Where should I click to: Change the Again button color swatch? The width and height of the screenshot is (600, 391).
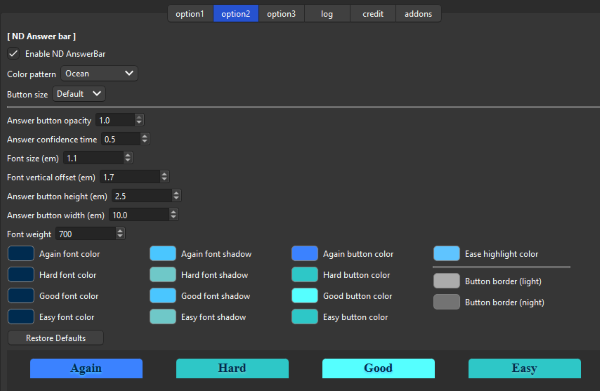pos(305,254)
